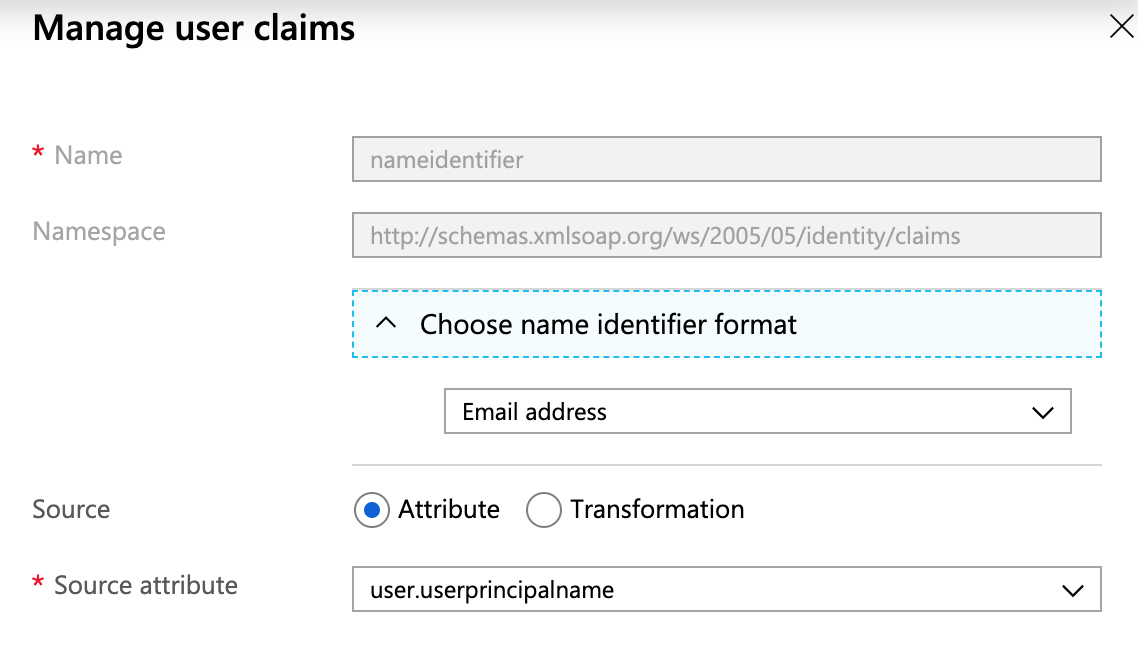
Task: Select the Attribute radio button
Action: [x=372, y=510]
